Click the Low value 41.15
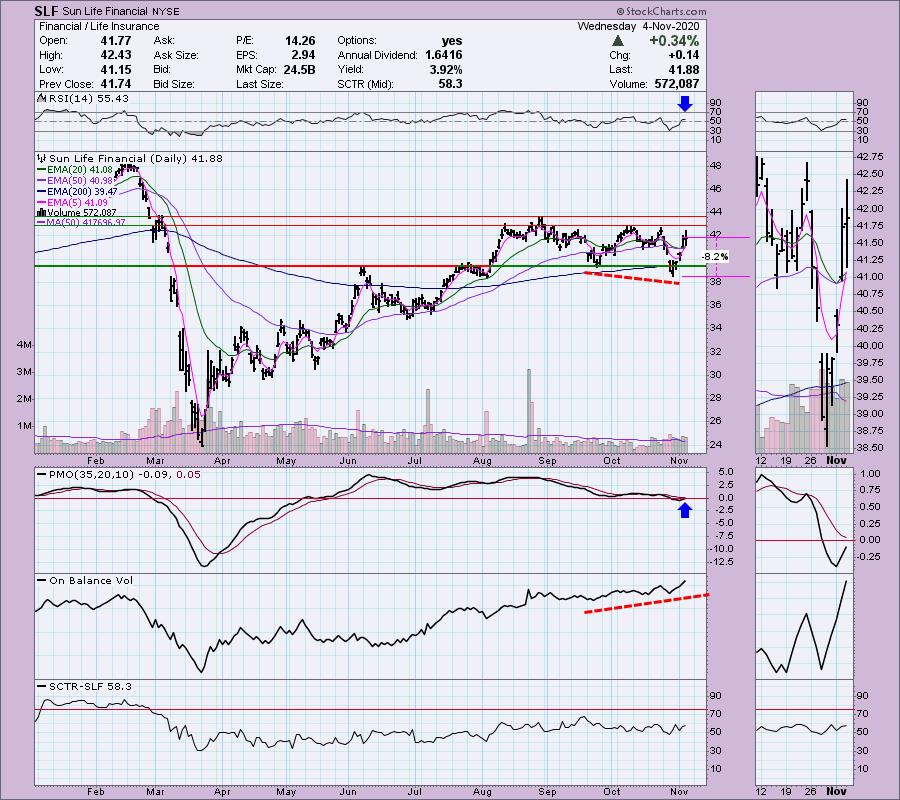 116,69
